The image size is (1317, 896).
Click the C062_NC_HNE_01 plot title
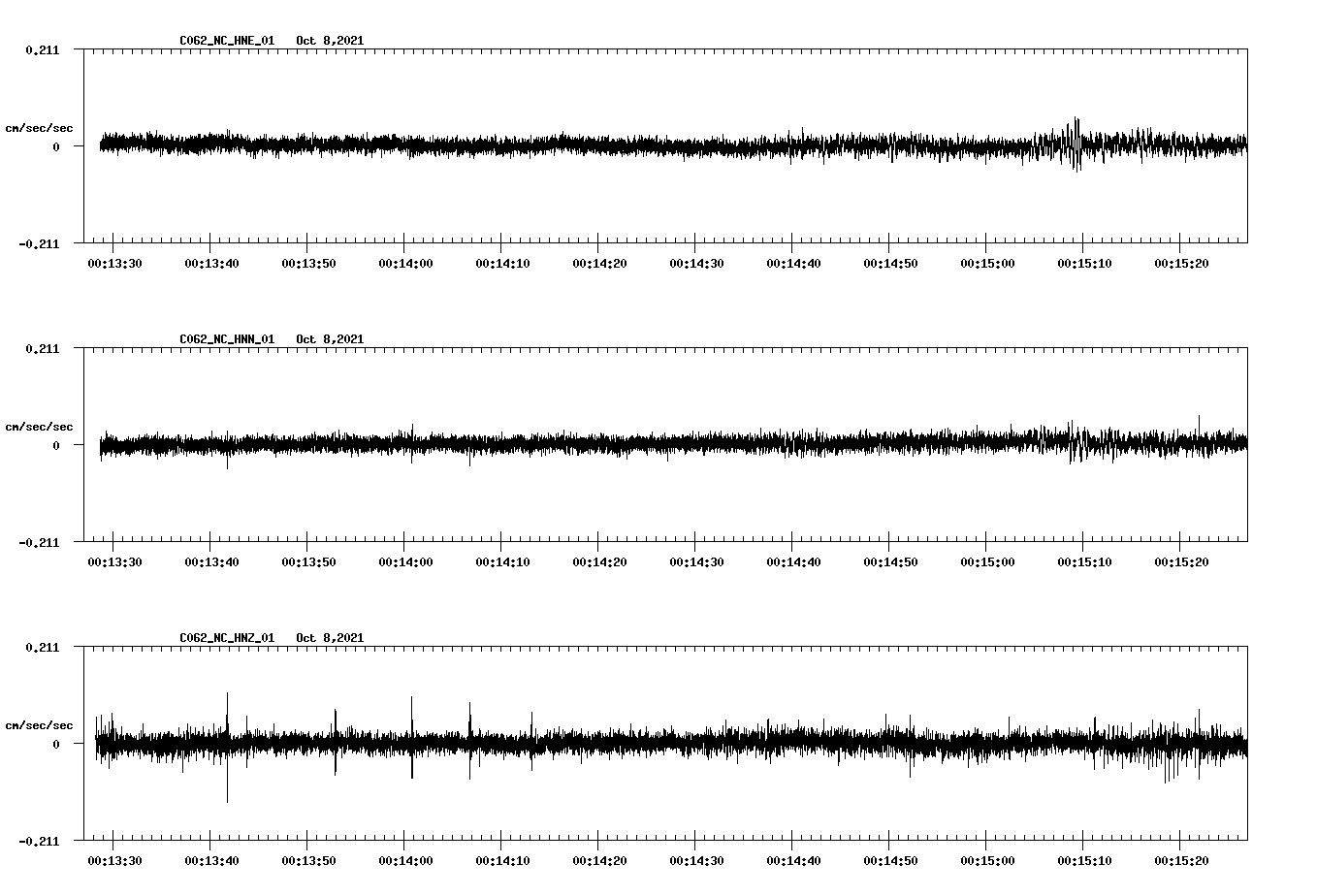point(227,41)
